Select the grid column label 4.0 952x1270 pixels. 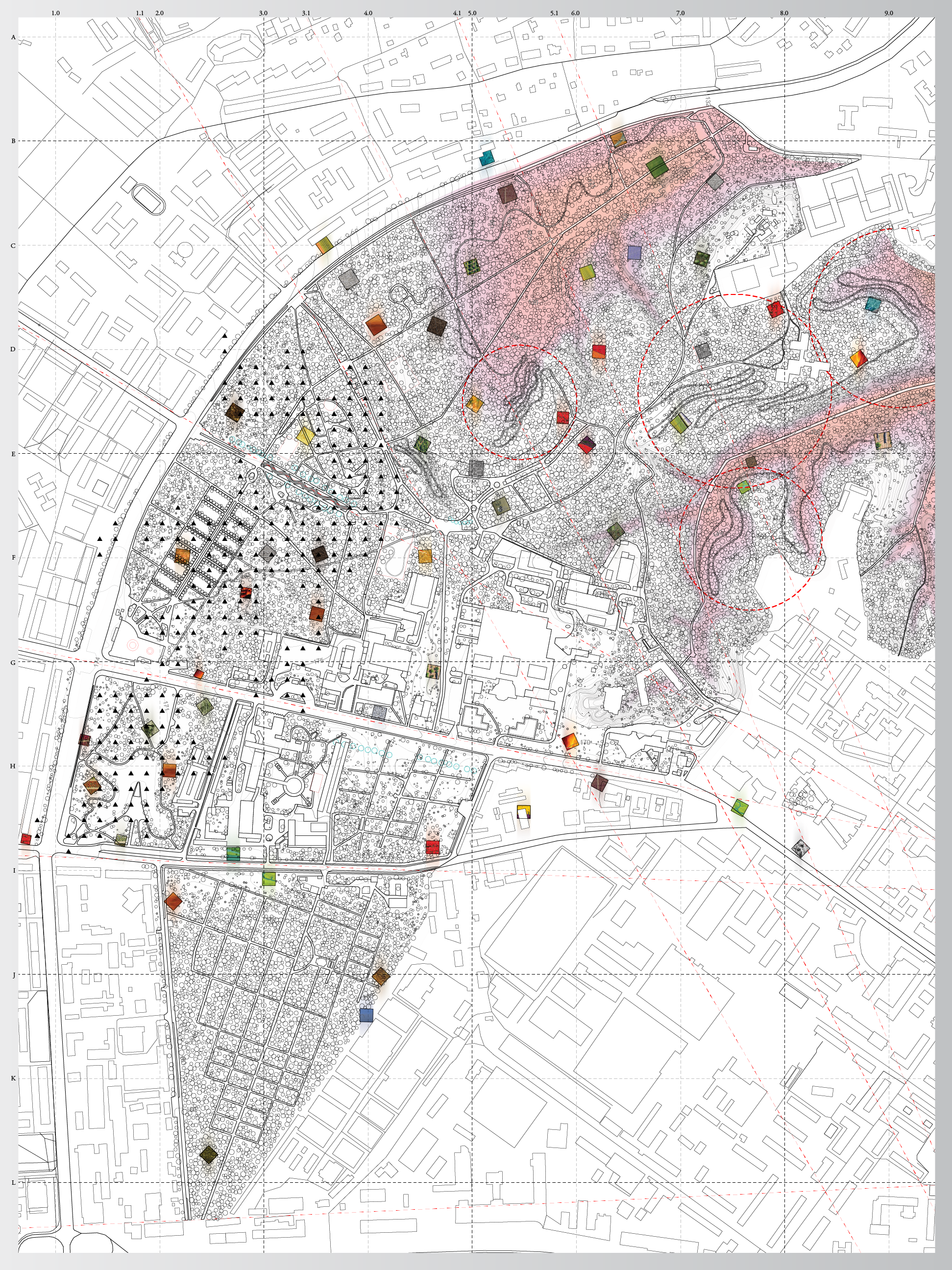click(367, 13)
